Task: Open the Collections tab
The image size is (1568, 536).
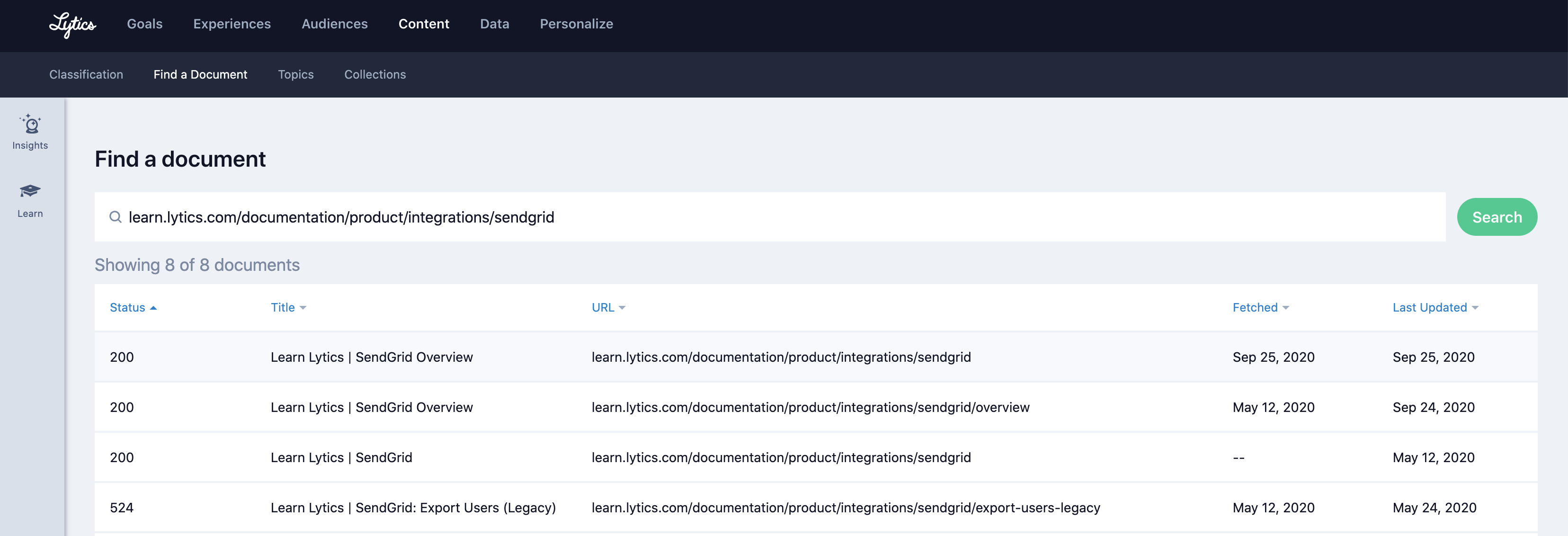Action: 374,74
